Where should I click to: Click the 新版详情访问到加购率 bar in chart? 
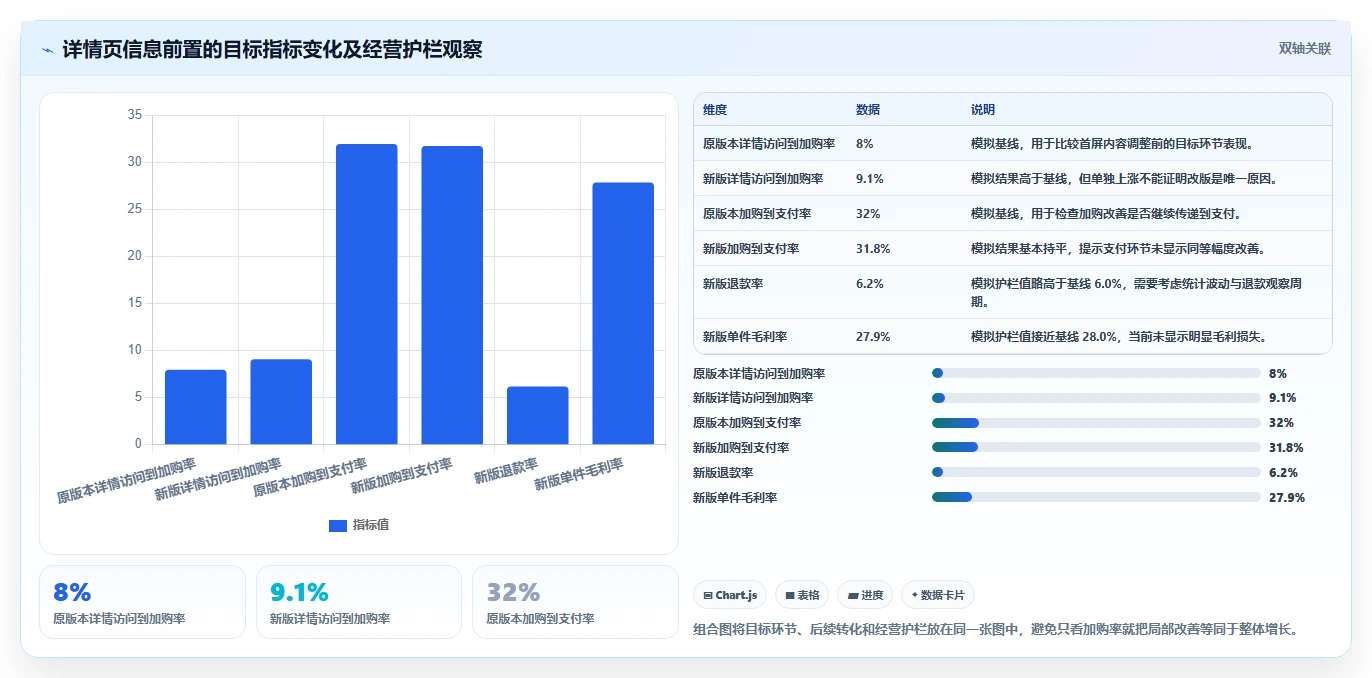tap(281, 401)
